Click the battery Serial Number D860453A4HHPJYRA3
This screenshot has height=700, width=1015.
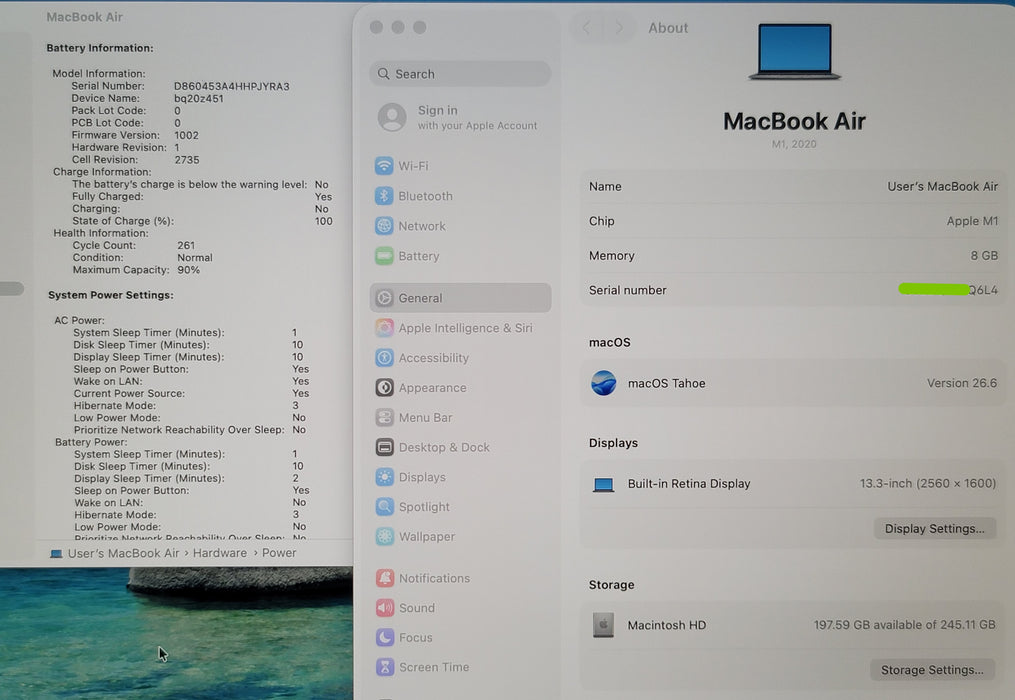[231, 86]
